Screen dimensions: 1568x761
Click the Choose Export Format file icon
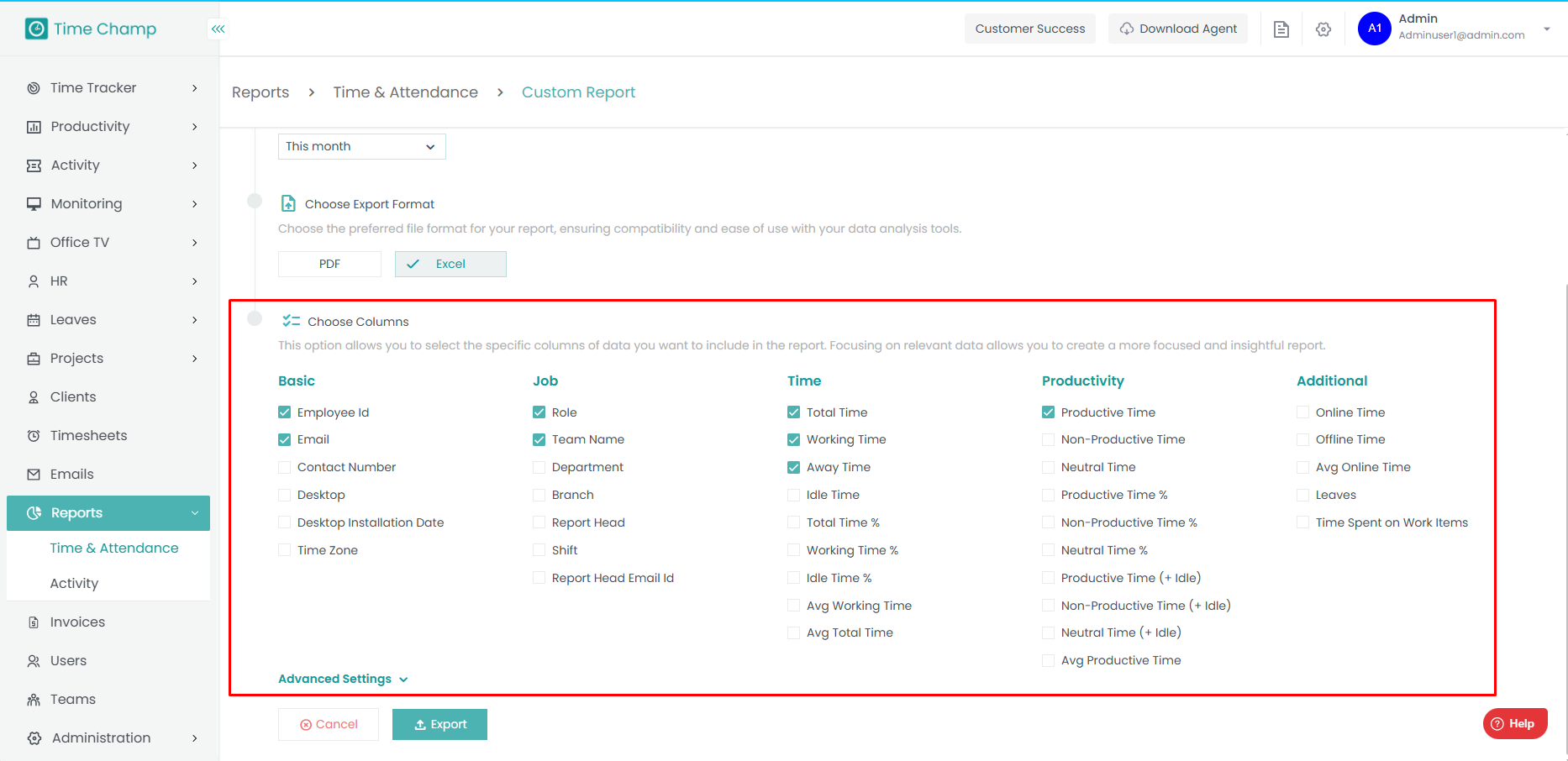pyautogui.click(x=288, y=203)
